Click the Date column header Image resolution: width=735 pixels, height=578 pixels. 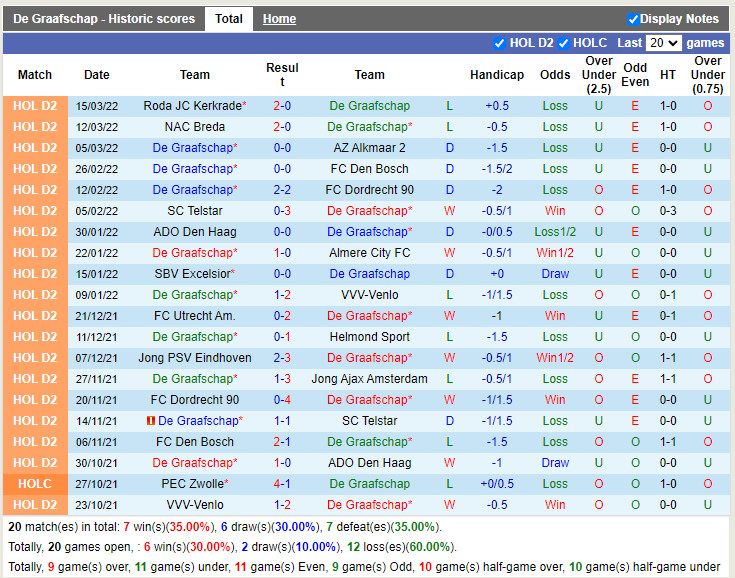pos(97,75)
